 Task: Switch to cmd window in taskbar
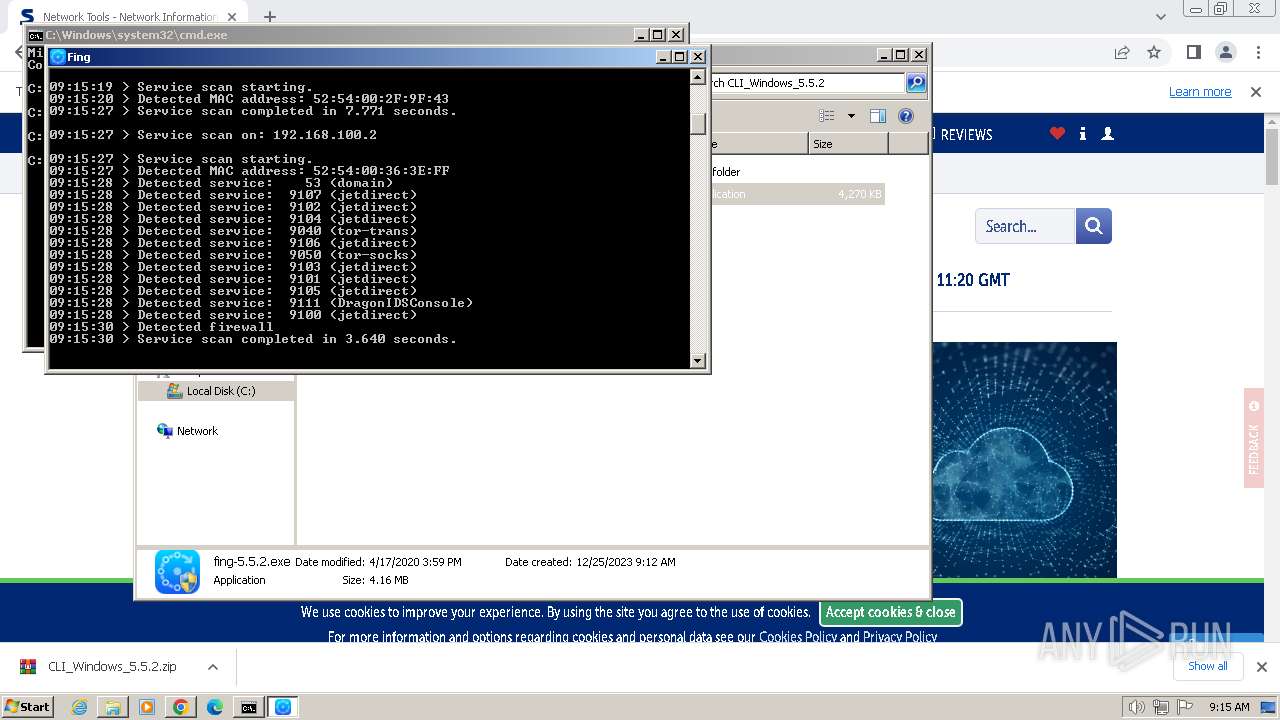[248, 707]
